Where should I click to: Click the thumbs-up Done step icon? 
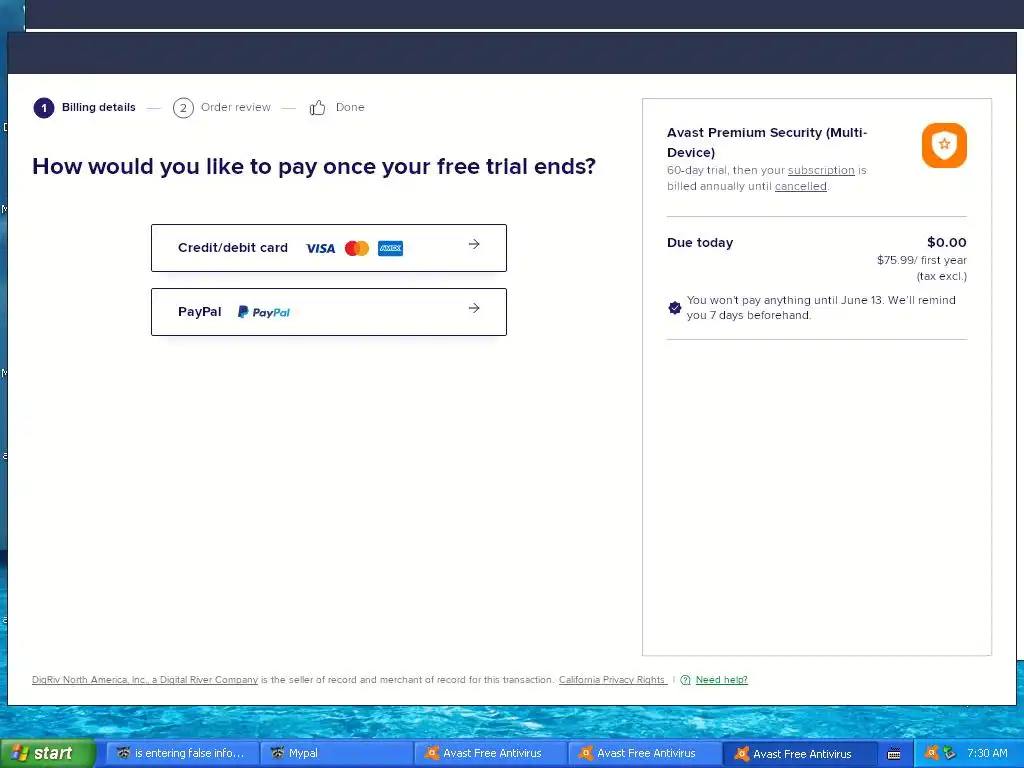tap(317, 108)
